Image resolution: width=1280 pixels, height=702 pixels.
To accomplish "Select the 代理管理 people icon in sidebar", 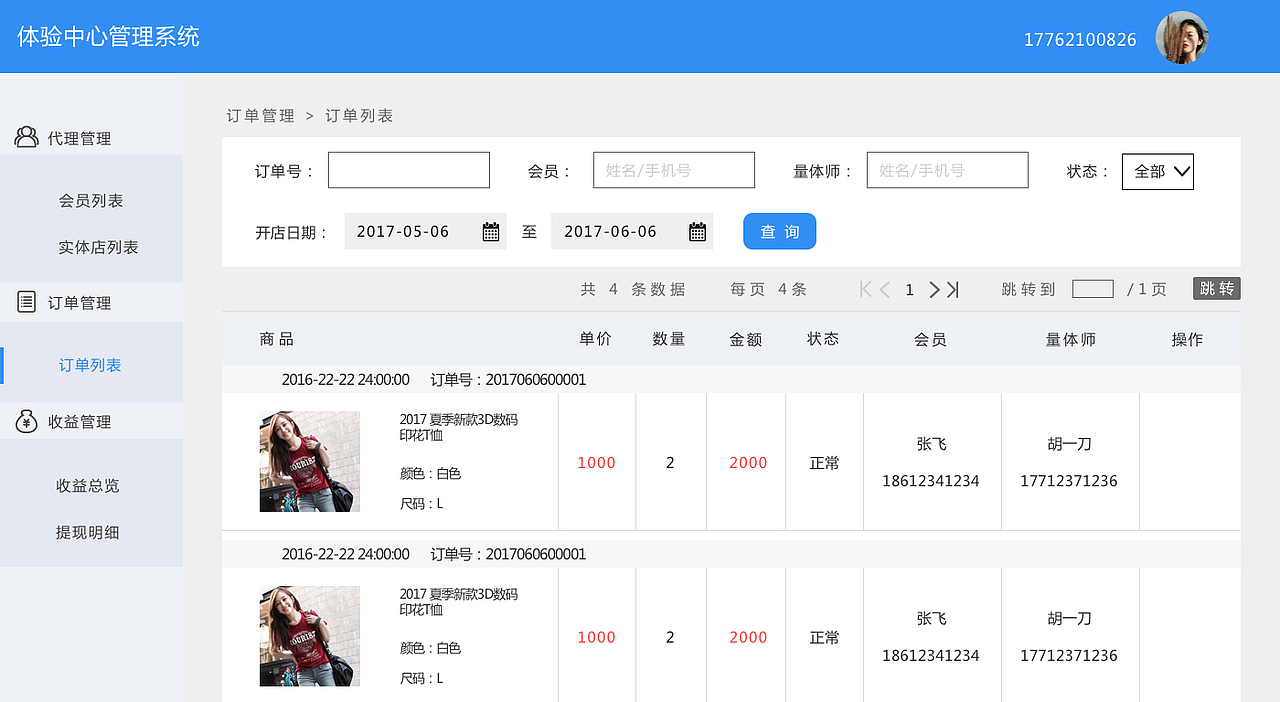I will click(x=26, y=136).
